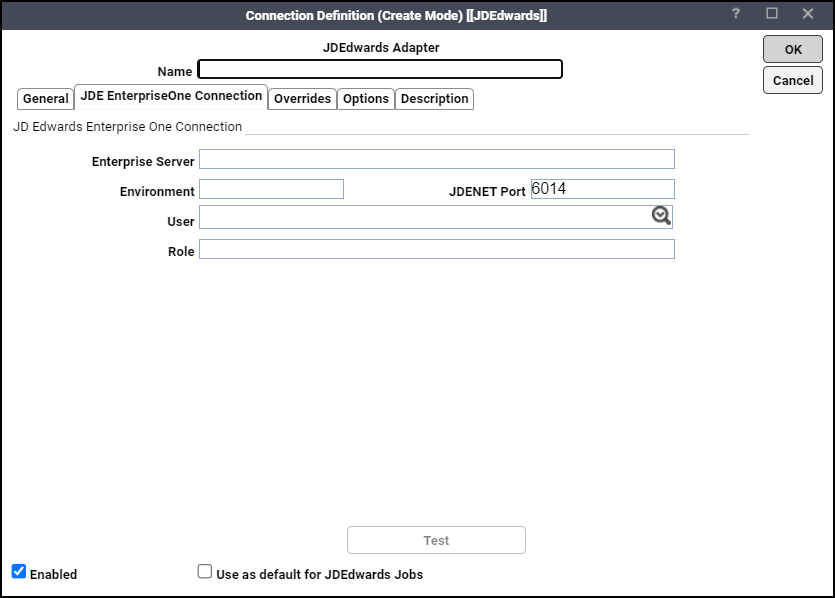Click the Cancel button
835x598 pixels.
pyautogui.click(x=793, y=80)
